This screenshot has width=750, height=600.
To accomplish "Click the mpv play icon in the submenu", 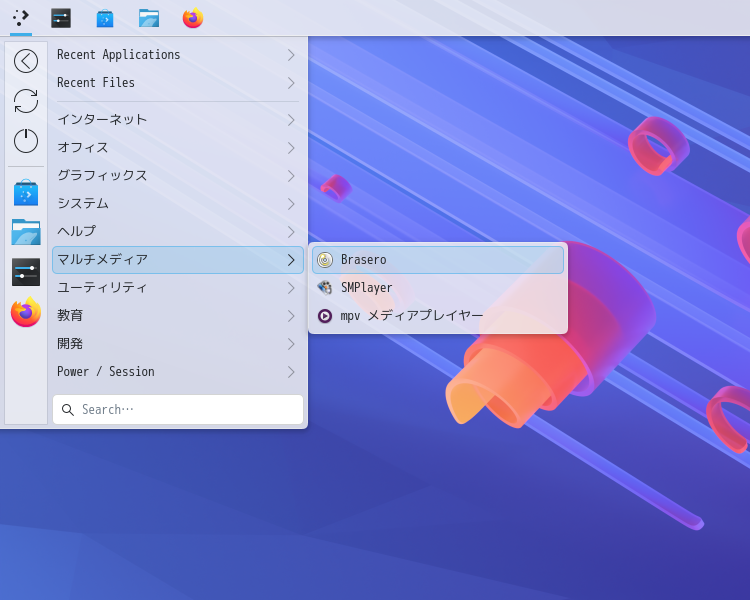I will (x=325, y=316).
